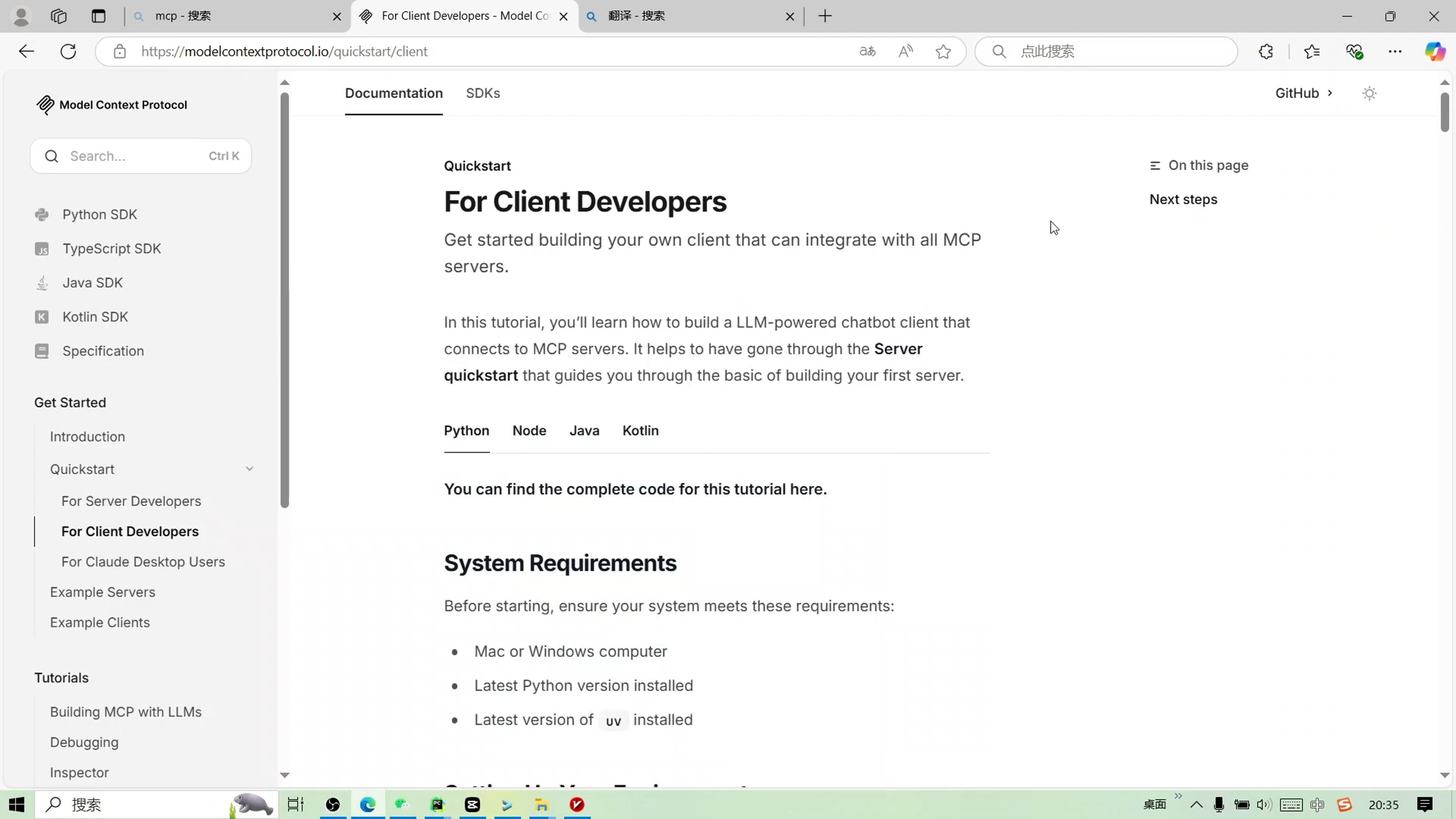Open a new browser tab
Screen dimensions: 1456x819
pos(825,16)
